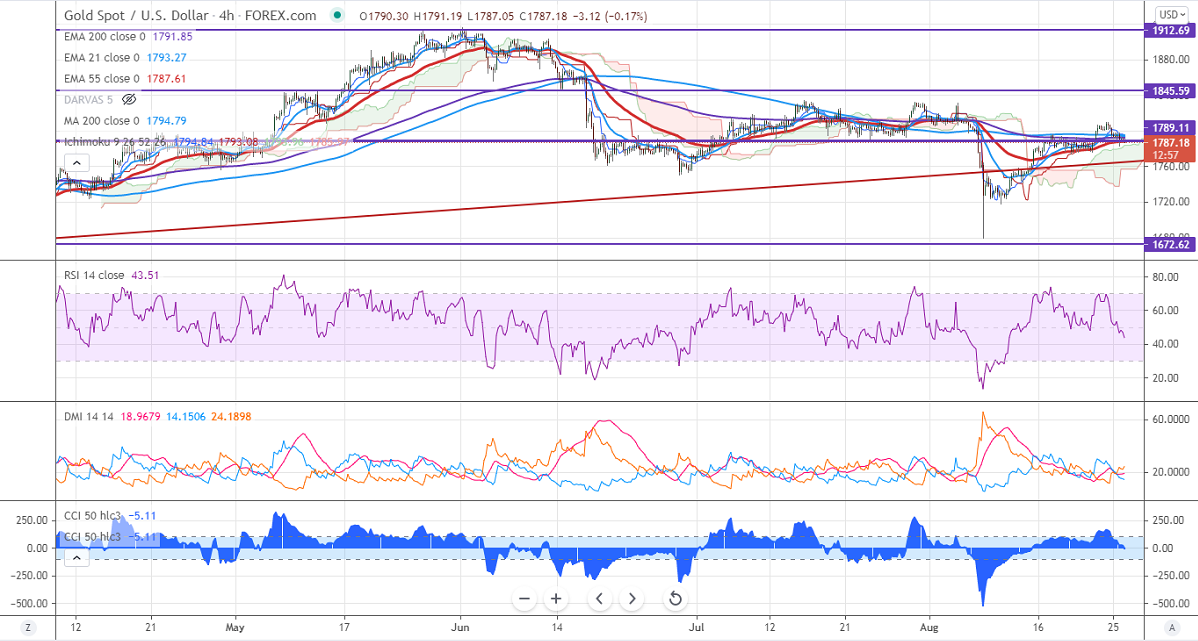The image size is (1198, 641).
Task: Toggle auto scale with the A button
Action: (1172, 628)
